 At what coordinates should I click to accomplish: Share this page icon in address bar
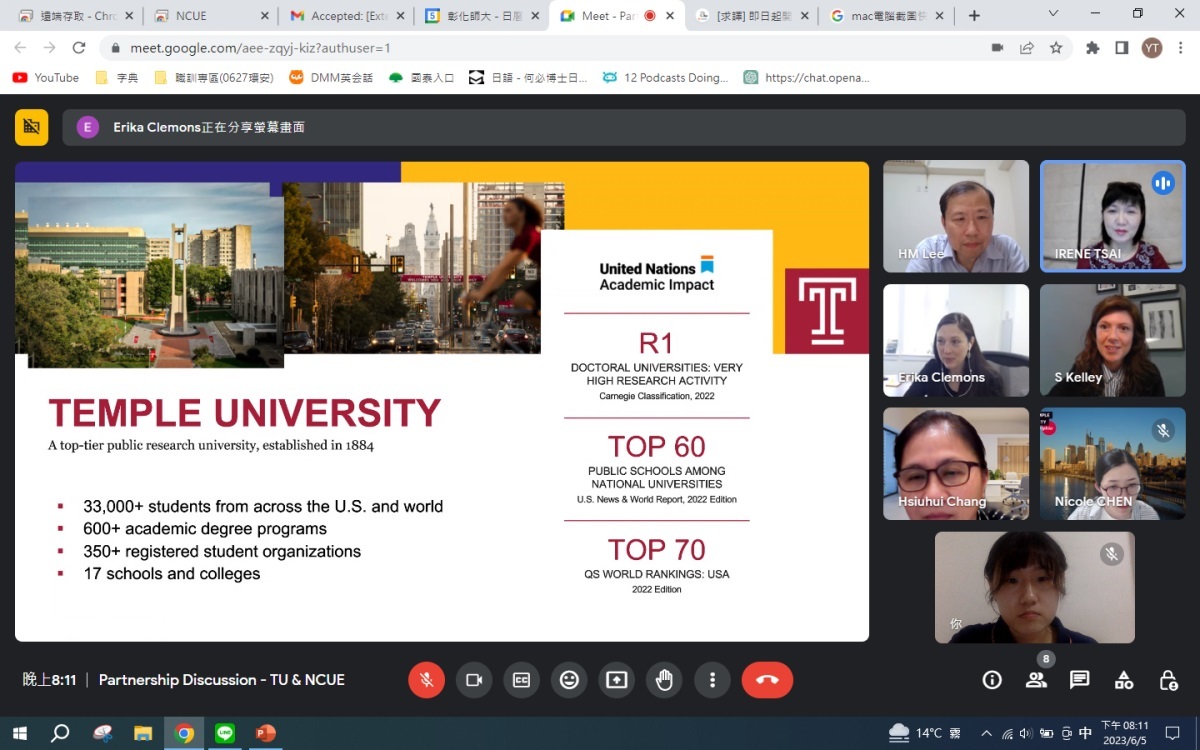click(1026, 48)
